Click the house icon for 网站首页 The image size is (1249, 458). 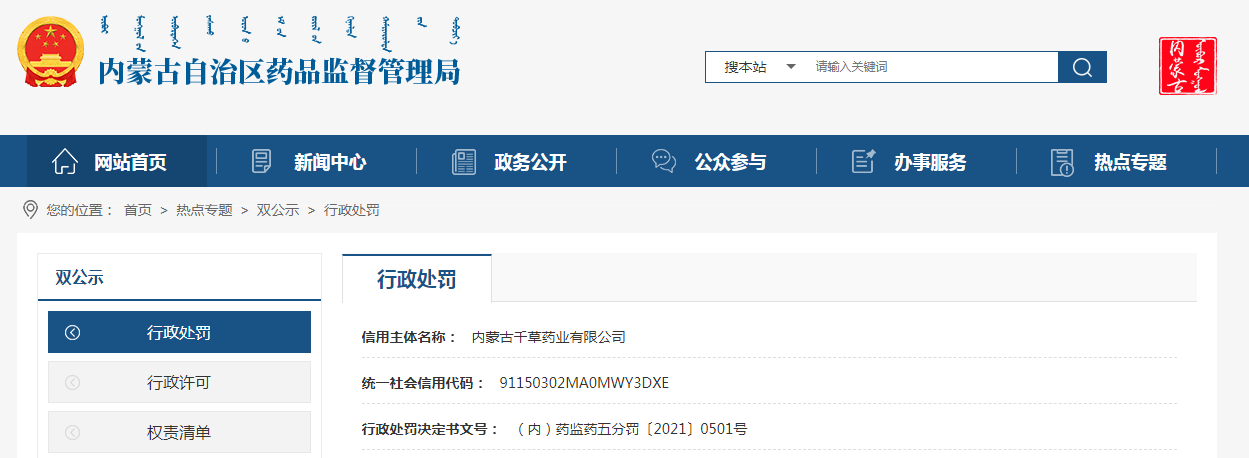[x=65, y=161]
